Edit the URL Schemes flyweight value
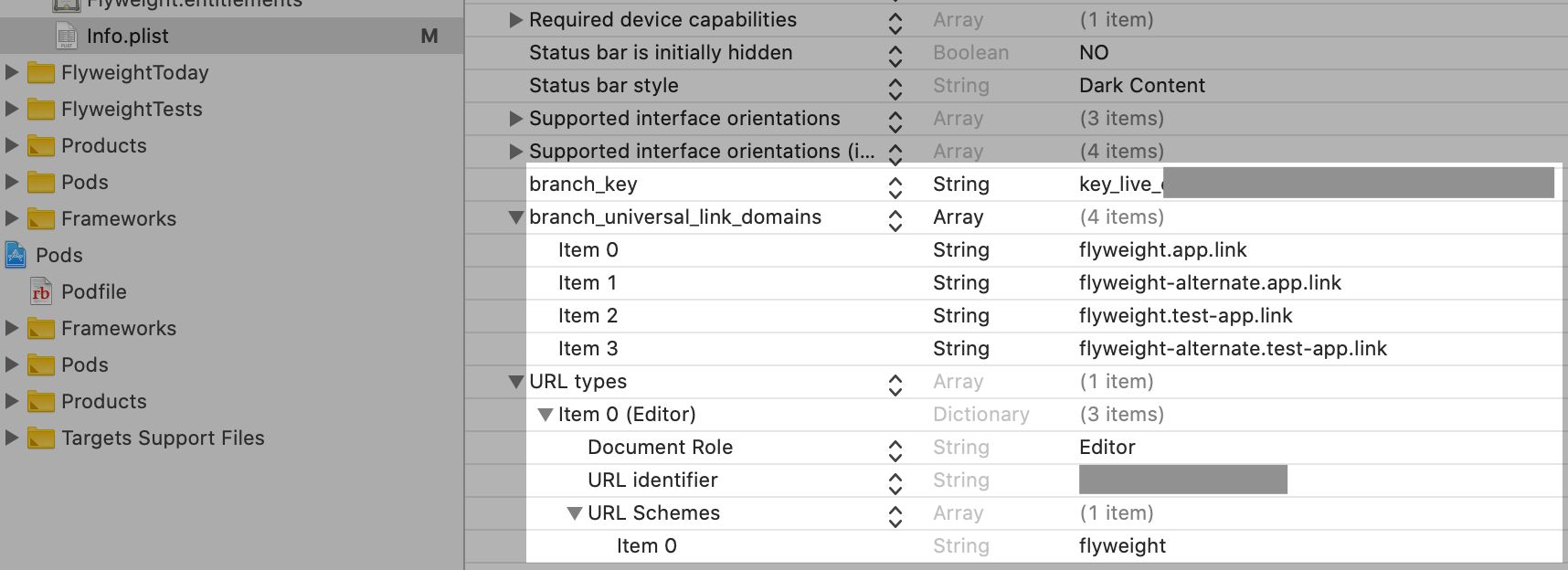 pyautogui.click(x=1122, y=546)
